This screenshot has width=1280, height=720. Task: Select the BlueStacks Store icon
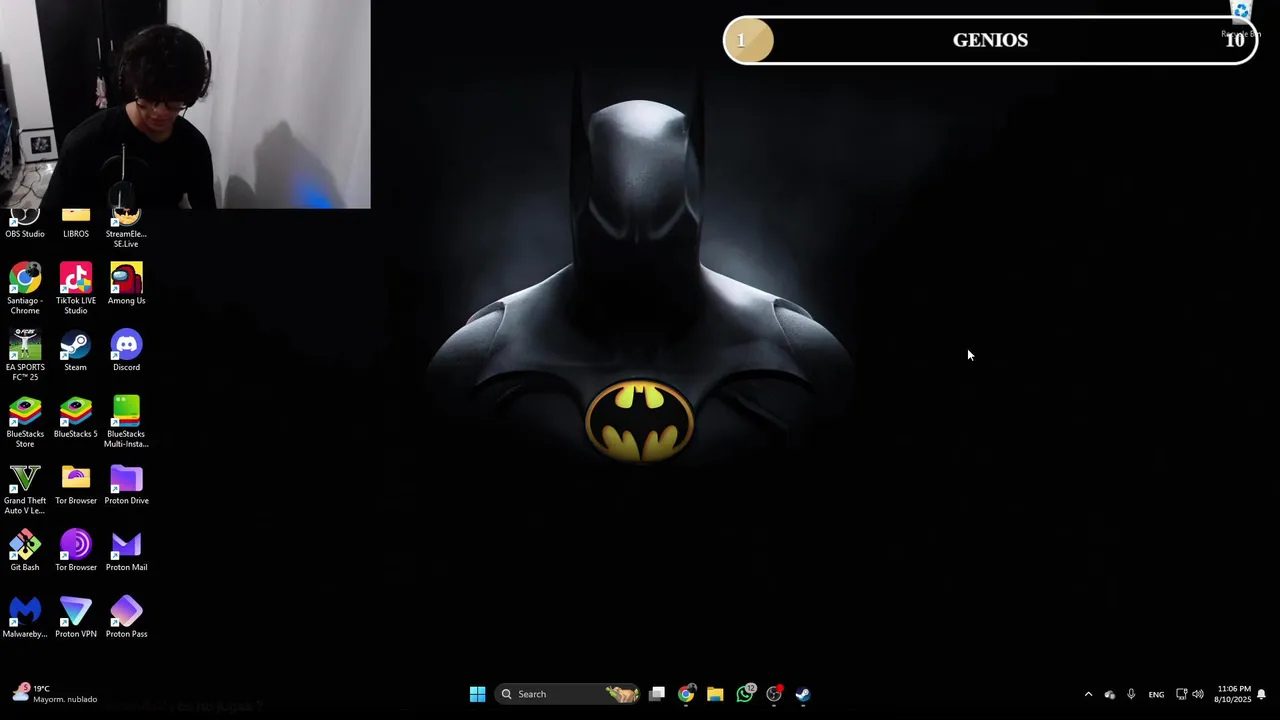point(25,422)
